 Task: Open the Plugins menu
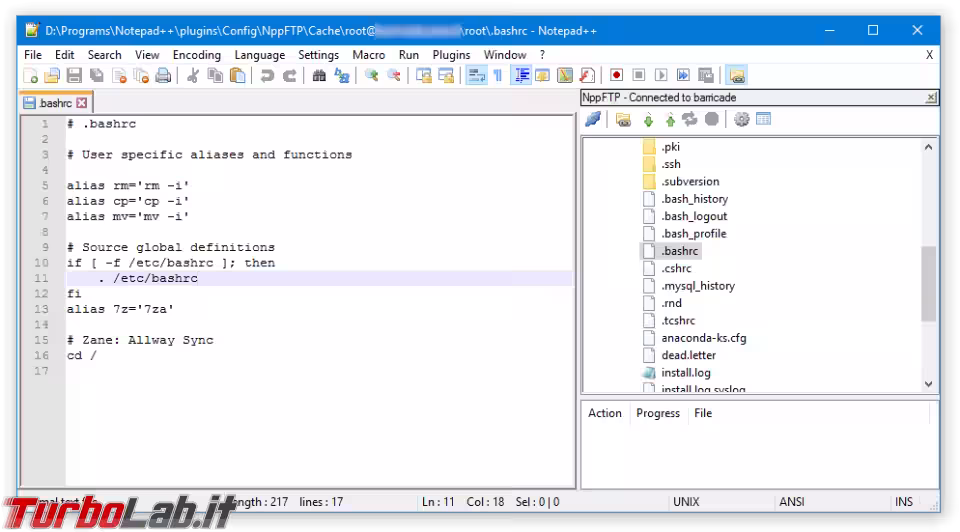click(451, 54)
